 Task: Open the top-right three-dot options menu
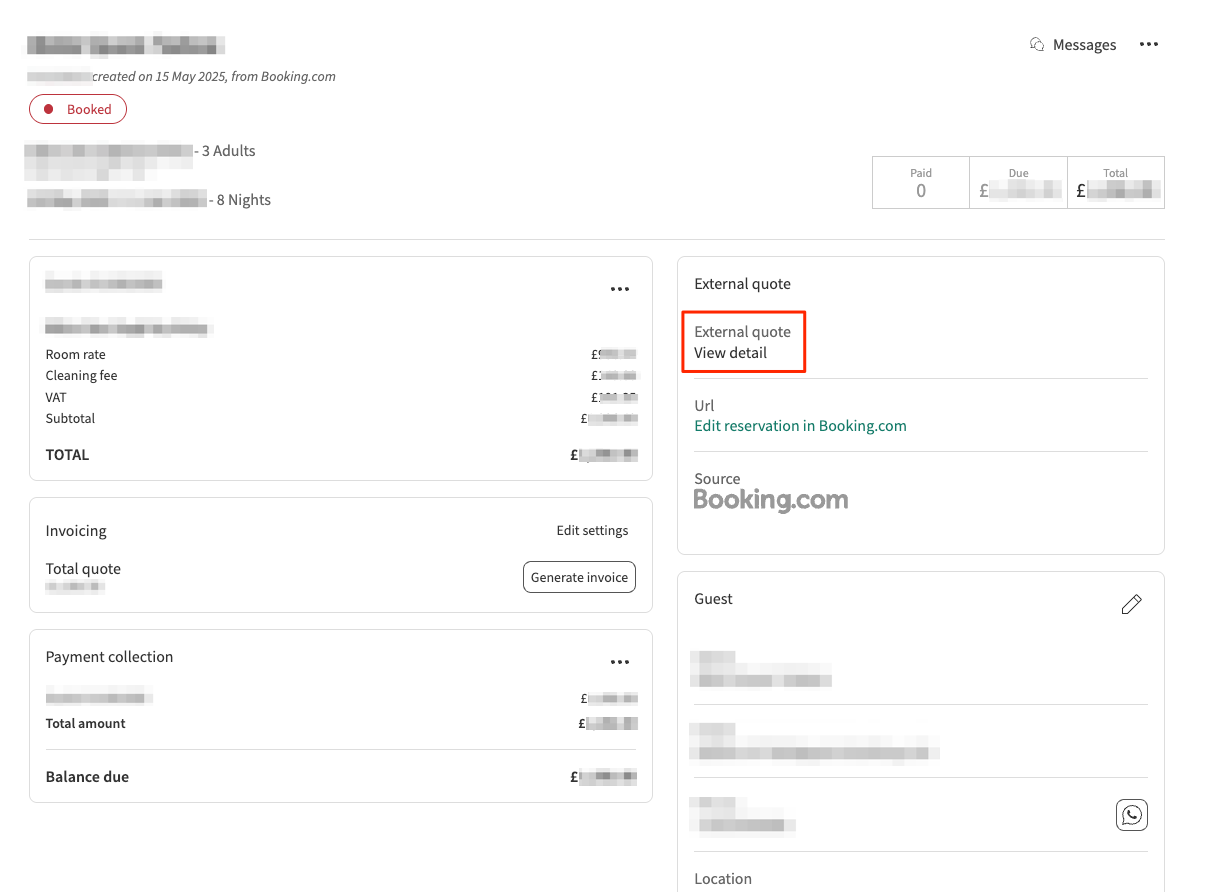coord(1149,45)
